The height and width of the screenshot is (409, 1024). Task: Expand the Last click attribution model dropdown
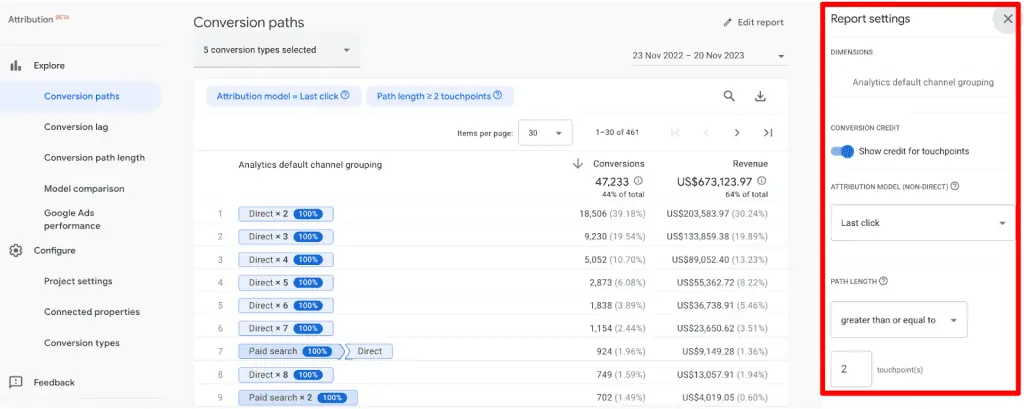tap(922, 223)
